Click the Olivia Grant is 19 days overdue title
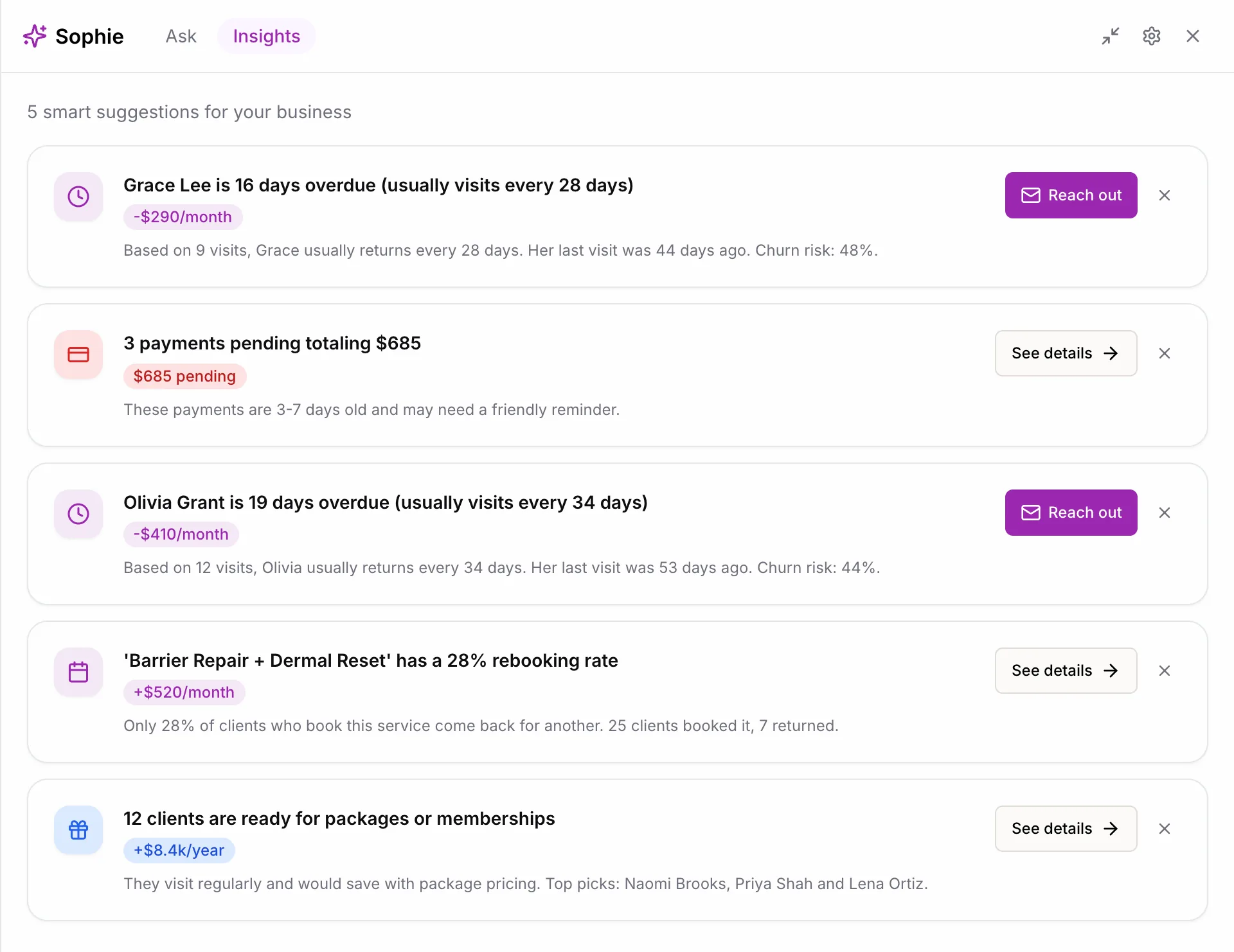The height and width of the screenshot is (952, 1234). tap(386, 502)
